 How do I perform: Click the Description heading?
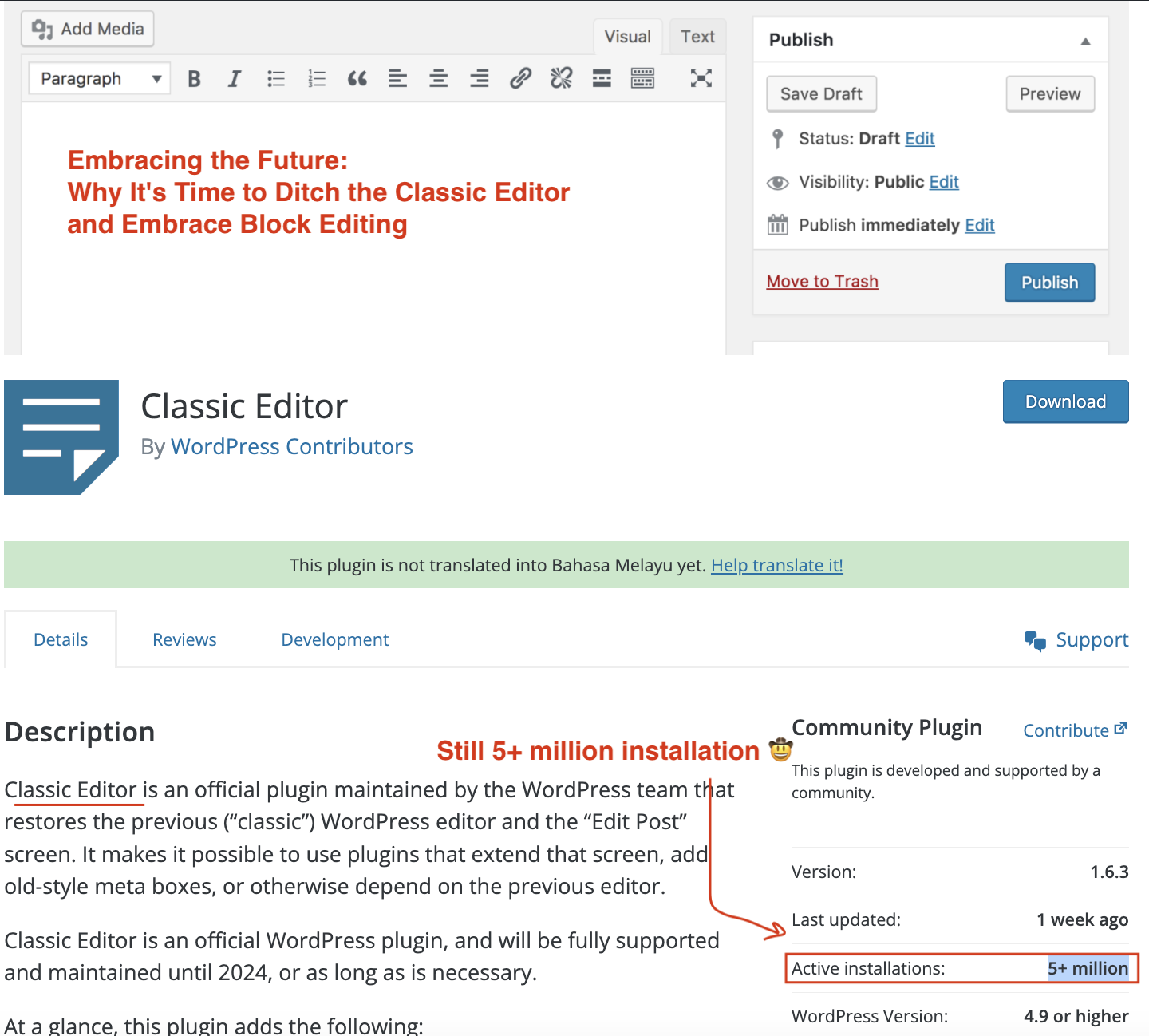pos(80,732)
